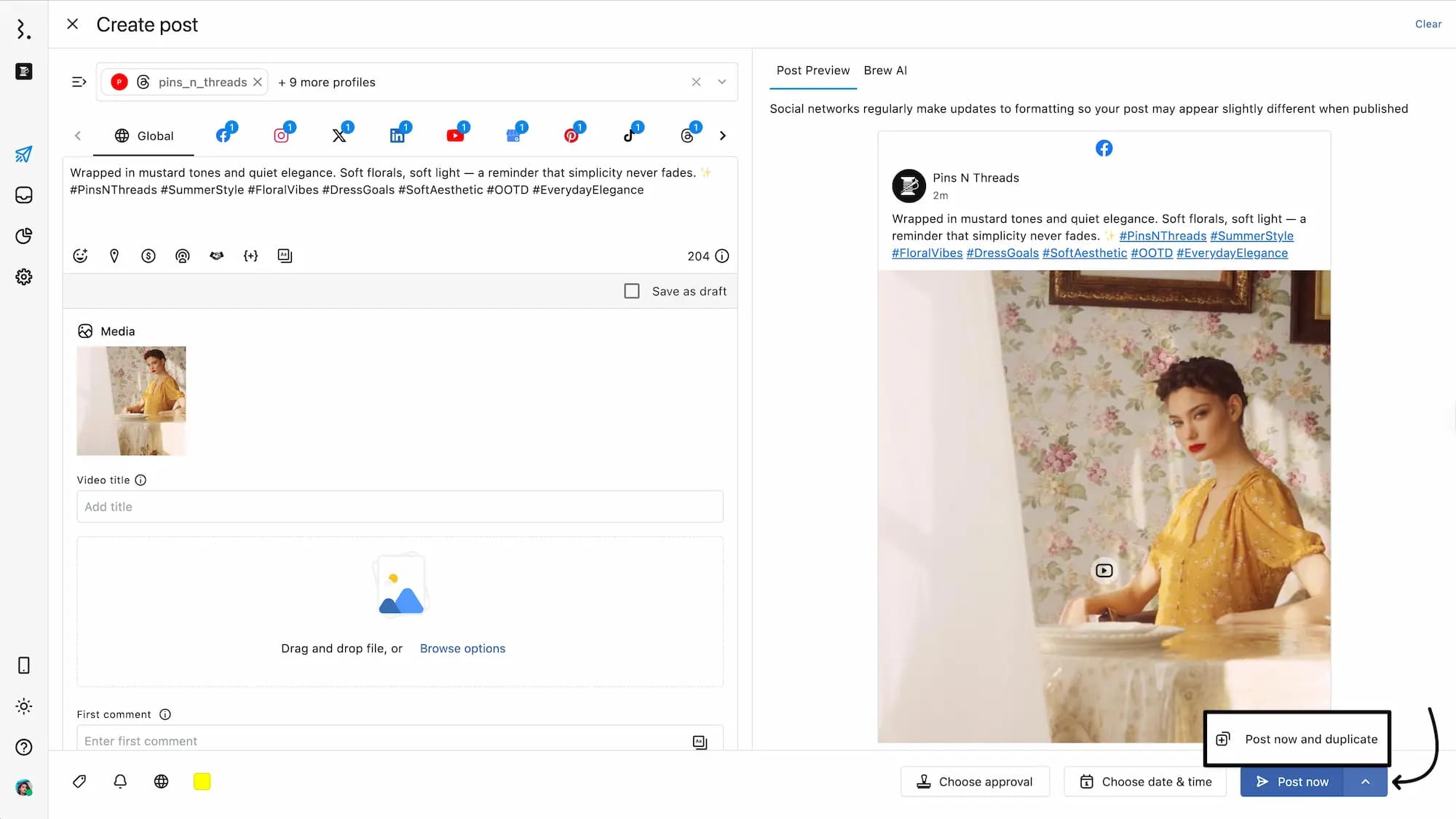Select the Global tab
Viewport: 1456px width, 819px height.
pyautogui.click(x=144, y=136)
